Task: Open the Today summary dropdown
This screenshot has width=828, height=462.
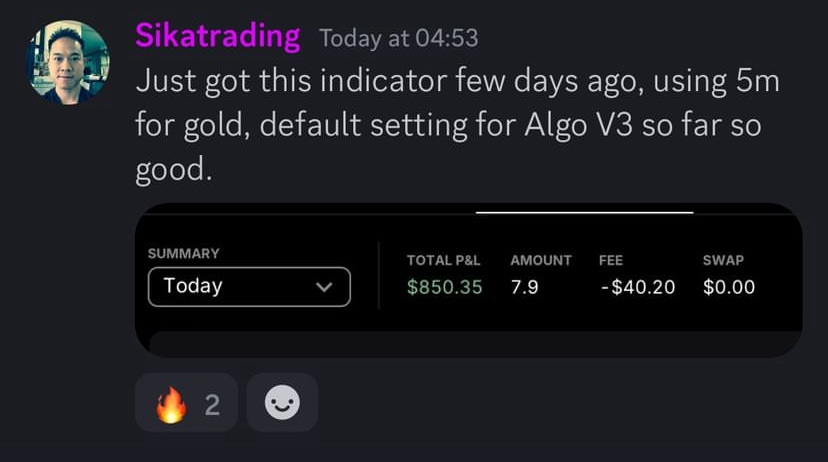Action: [249, 286]
